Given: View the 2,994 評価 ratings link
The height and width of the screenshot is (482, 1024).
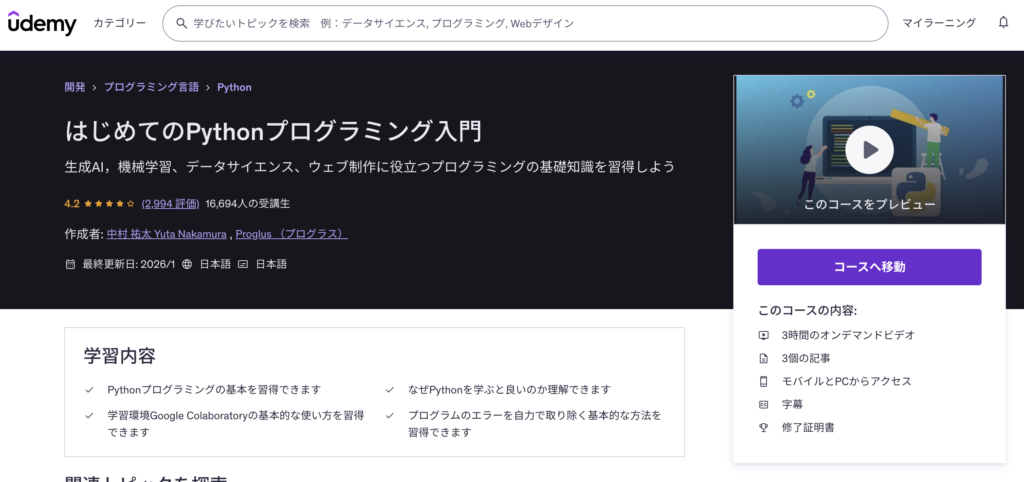Looking at the screenshot, I should (x=170, y=203).
